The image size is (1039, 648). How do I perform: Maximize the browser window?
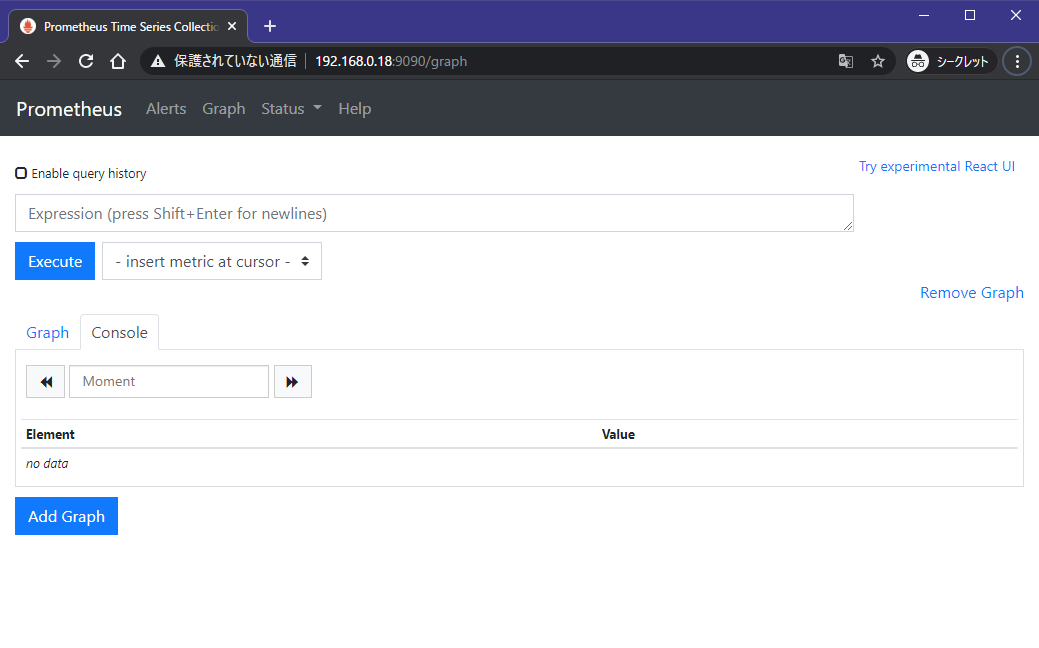point(969,15)
